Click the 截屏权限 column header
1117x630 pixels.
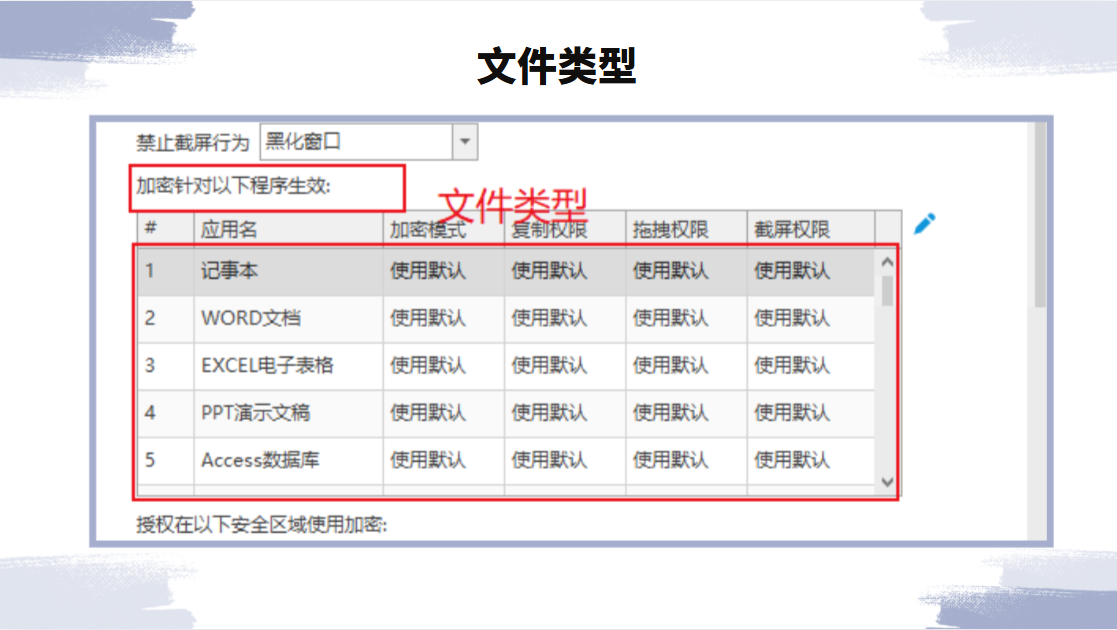click(x=811, y=229)
